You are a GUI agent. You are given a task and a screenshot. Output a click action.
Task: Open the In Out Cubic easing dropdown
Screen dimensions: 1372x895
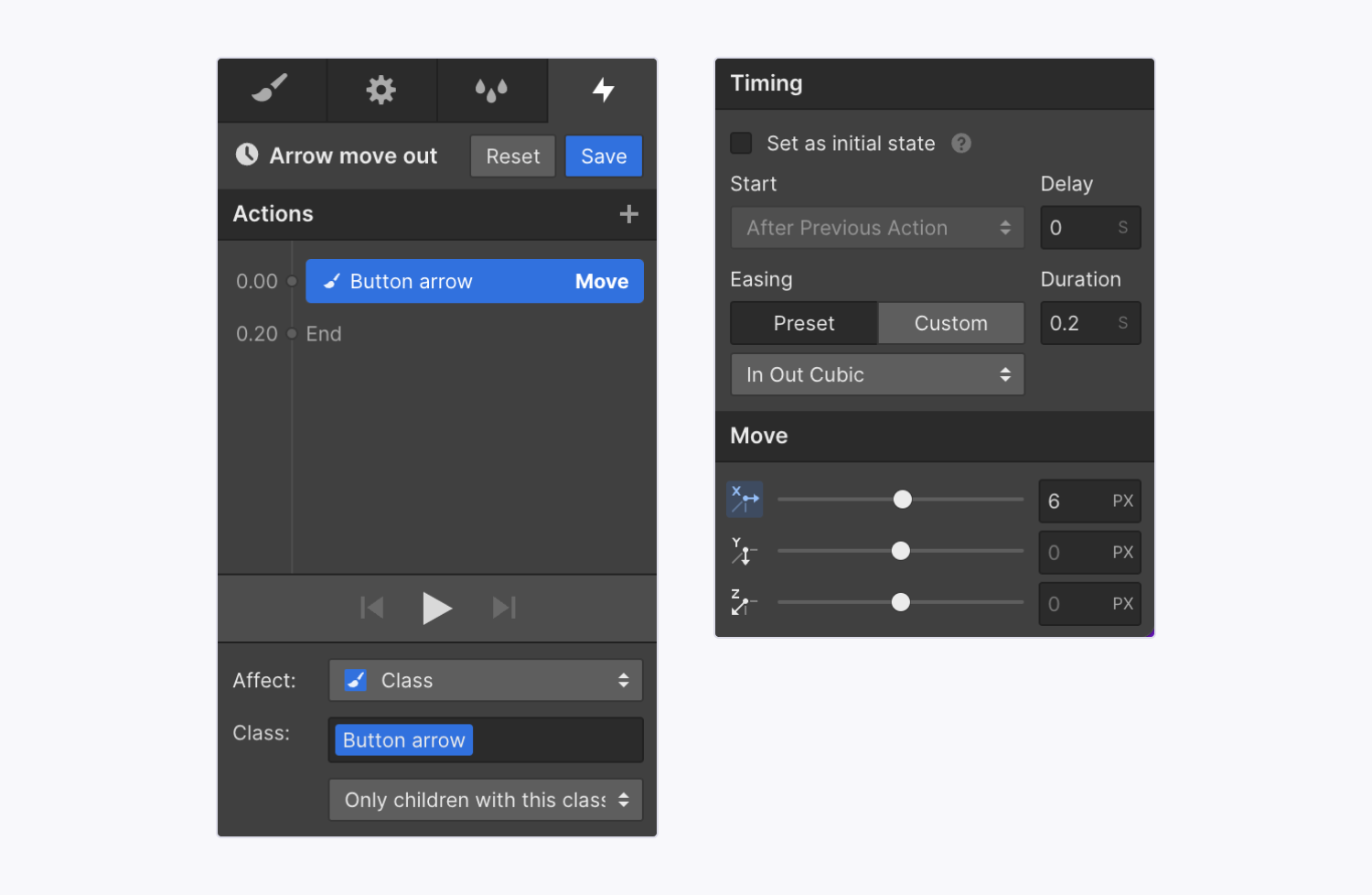tap(877, 374)
